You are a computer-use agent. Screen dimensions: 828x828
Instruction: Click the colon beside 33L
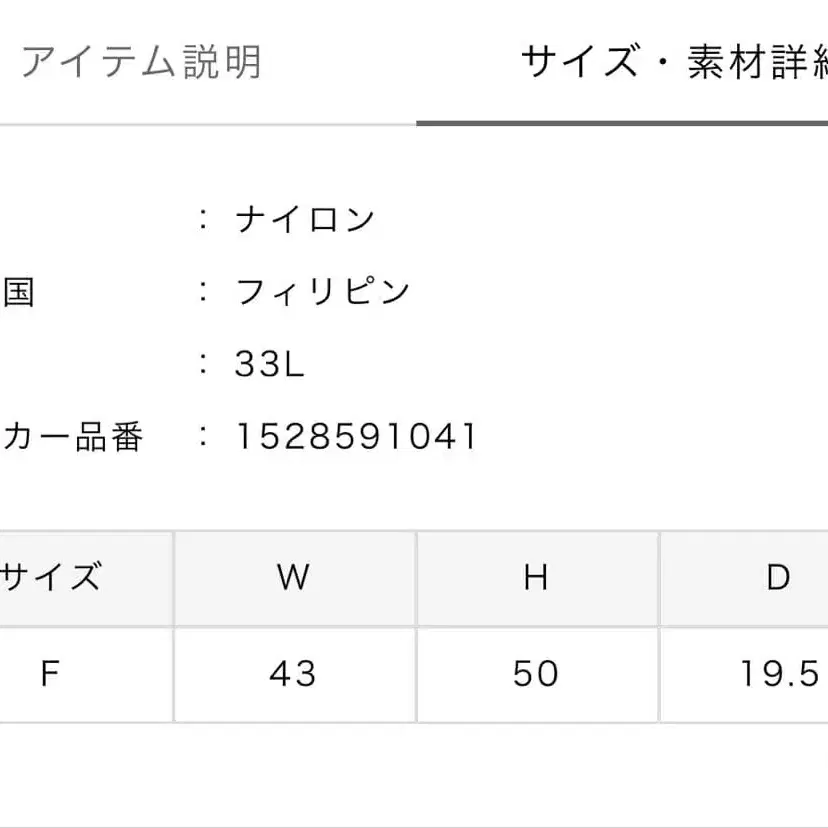click(x=204, y=365)
